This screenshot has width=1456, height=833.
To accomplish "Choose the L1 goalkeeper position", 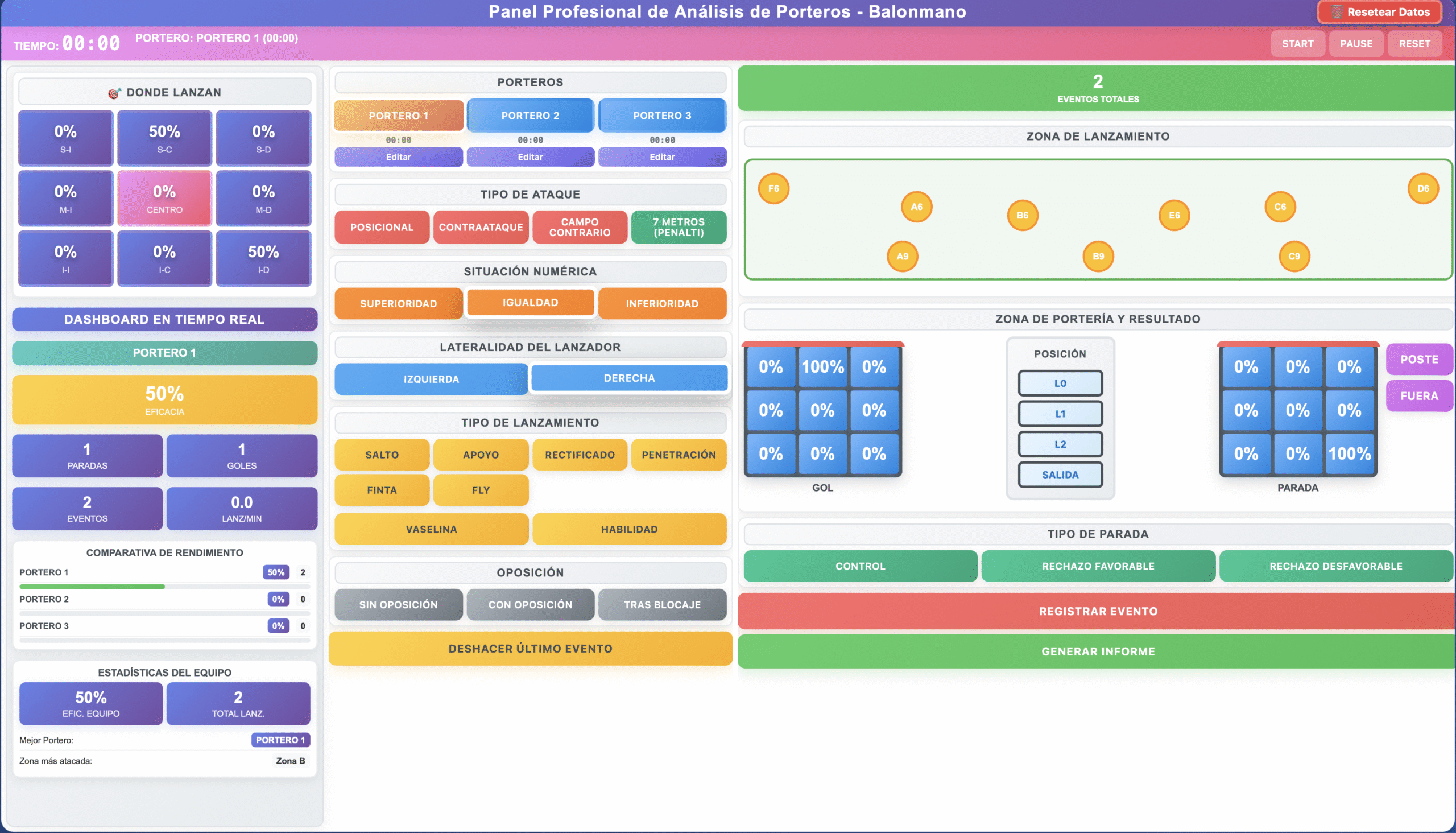I will click(x=1060, y=414).
